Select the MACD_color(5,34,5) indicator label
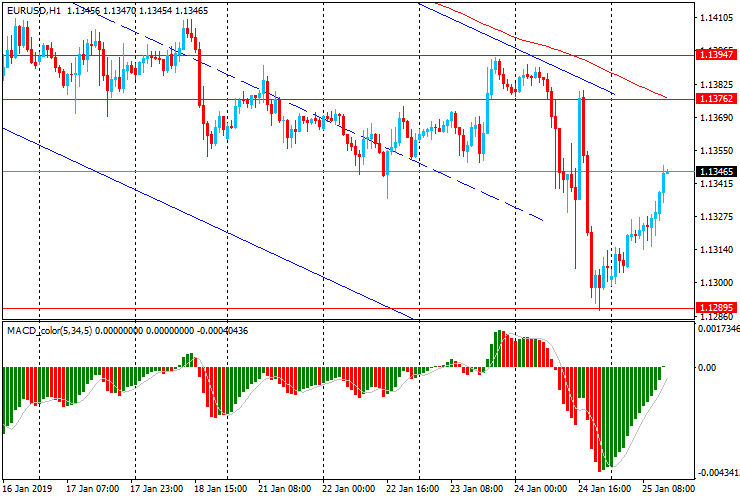The height and width of the screenshot is (500, 740). [50, 331]
